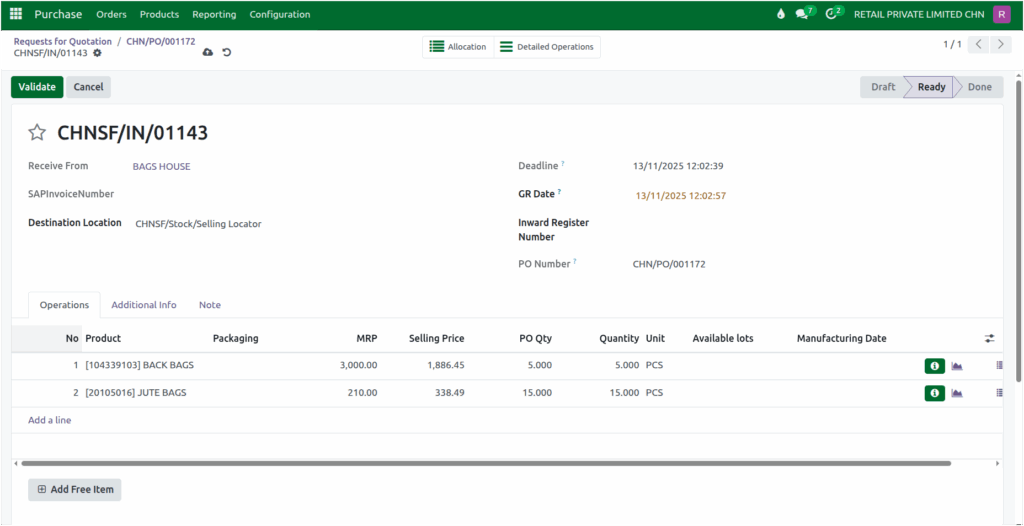Click the discard changes undo icon
The width and height of the screenshot is (1024, 526).
pos(227,52)
